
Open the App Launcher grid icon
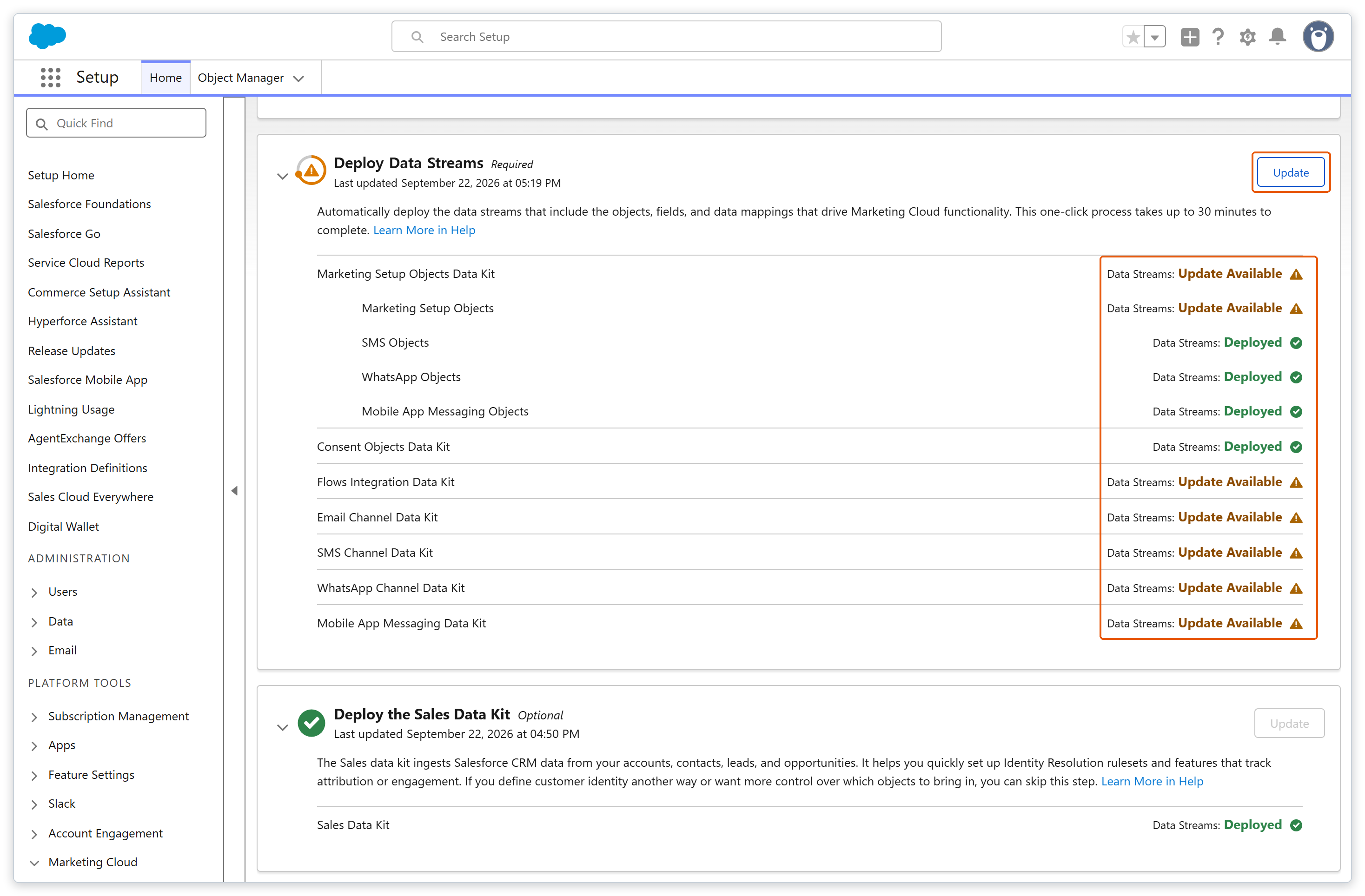(x=51, y=78)
